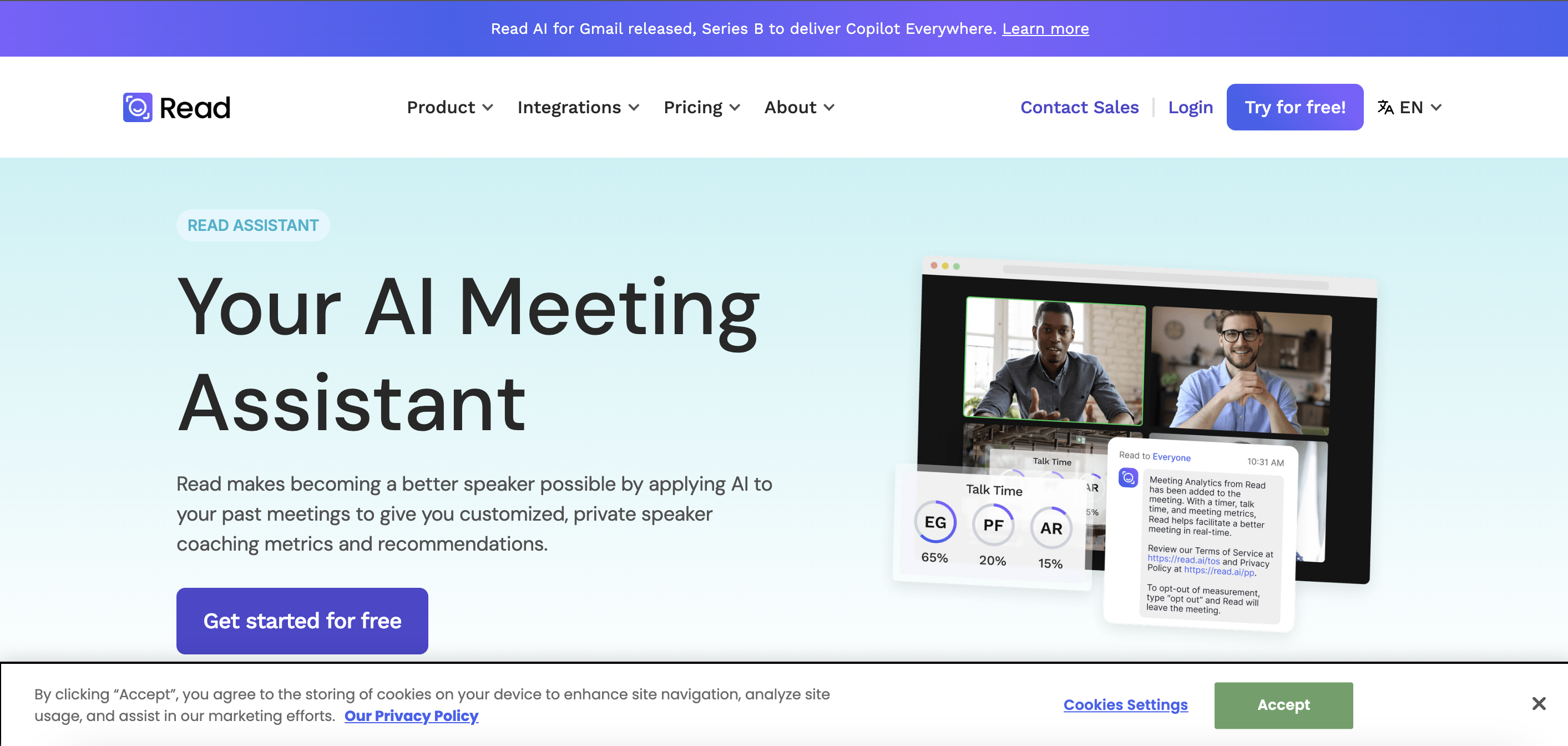Expand the Integrations dropdown menu
This screenshot has width=1568, height=746.
click(578, 107)
